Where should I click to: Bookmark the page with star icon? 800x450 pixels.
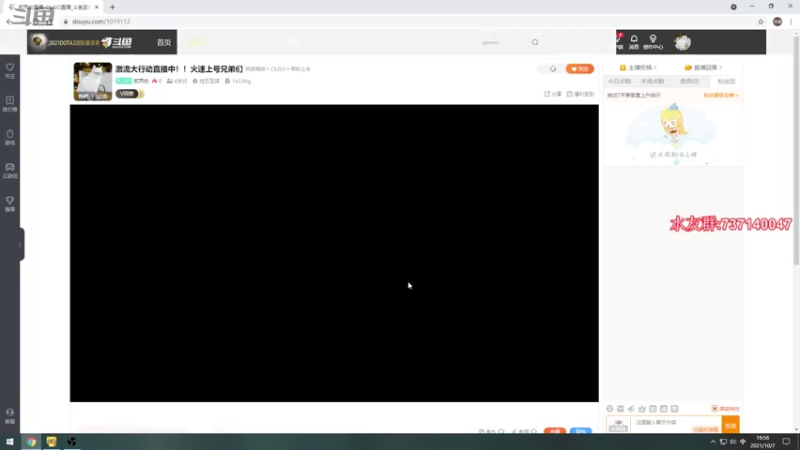(761, 21)
